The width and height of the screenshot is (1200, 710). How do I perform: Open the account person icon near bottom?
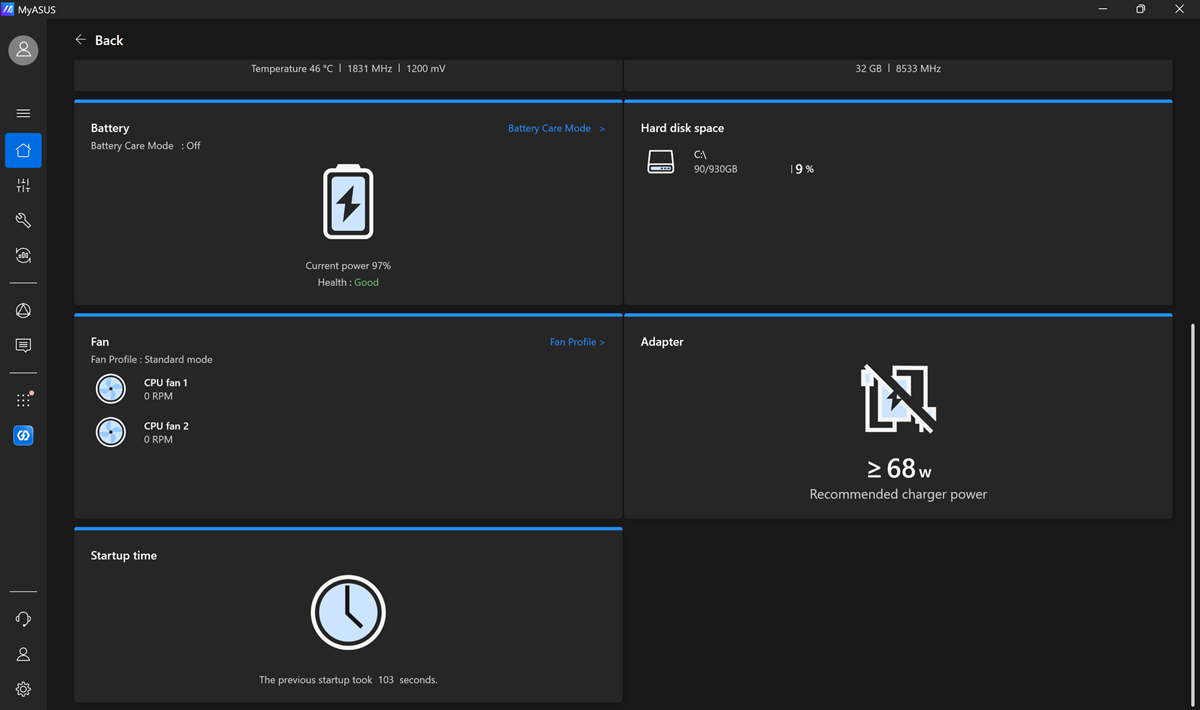click(23, 654)
